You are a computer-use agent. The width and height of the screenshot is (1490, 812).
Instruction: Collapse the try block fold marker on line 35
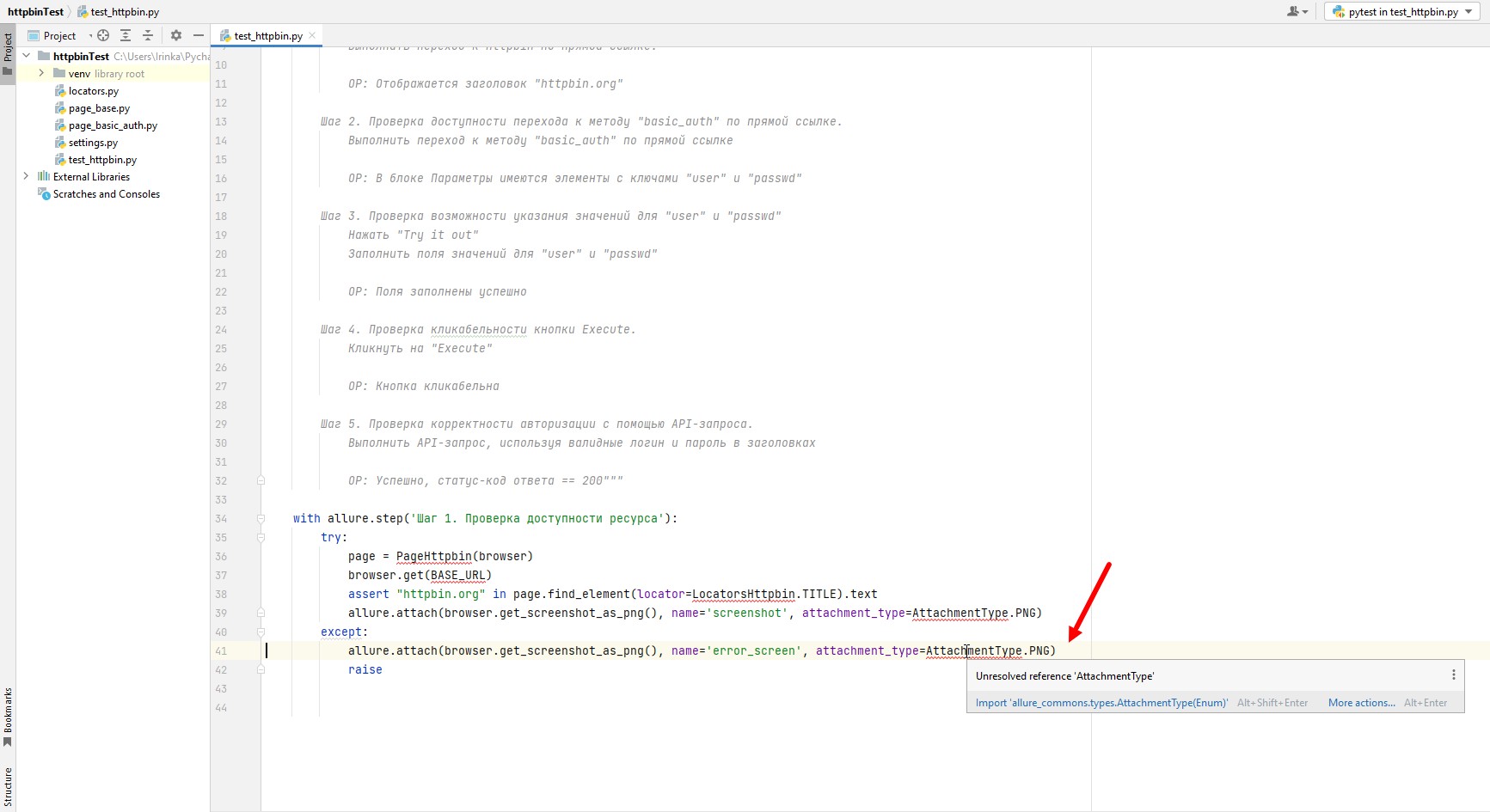tap(261, 537)
